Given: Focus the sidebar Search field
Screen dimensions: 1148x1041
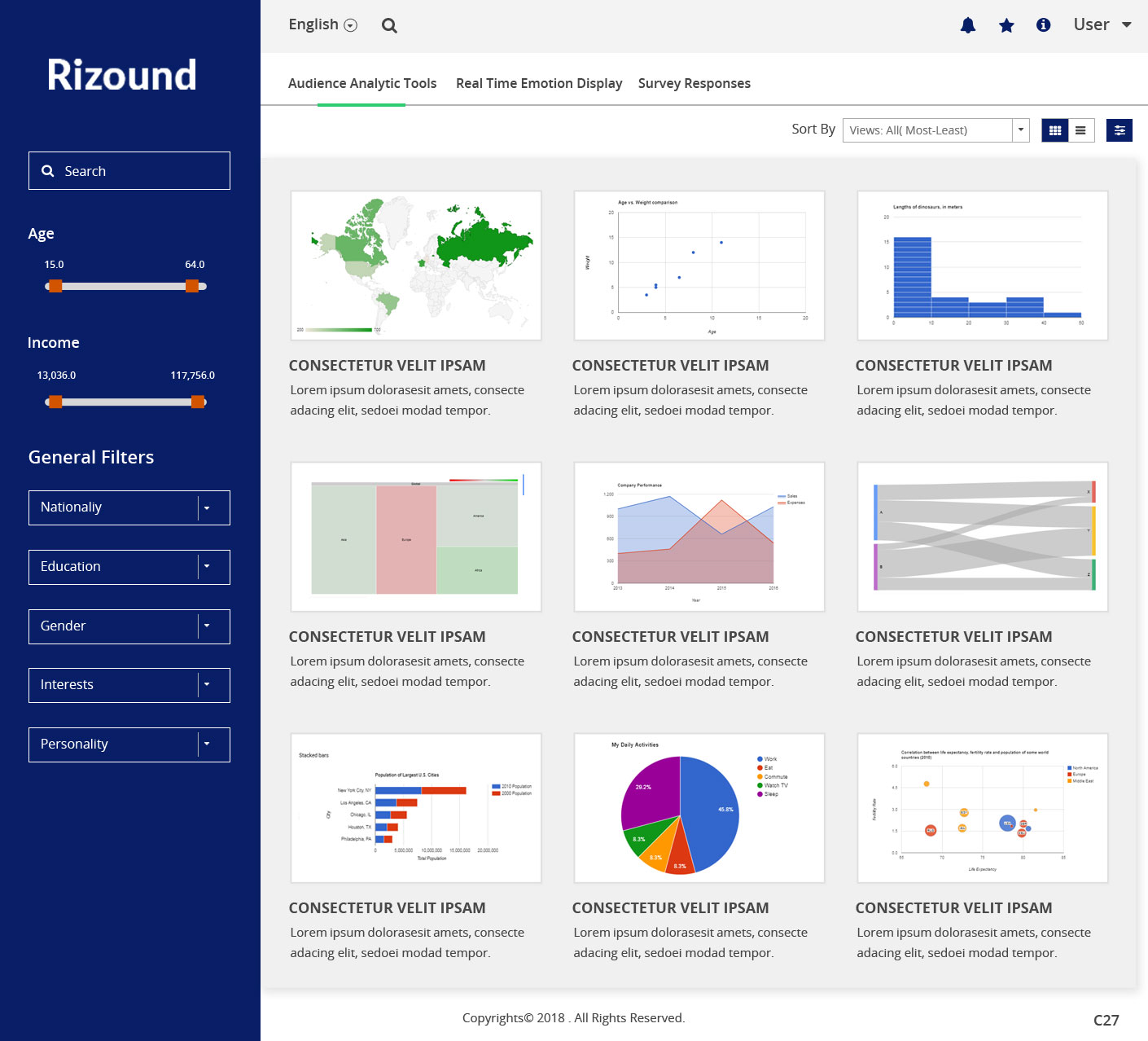Looking at the screenshot, I should pos(129,171).
